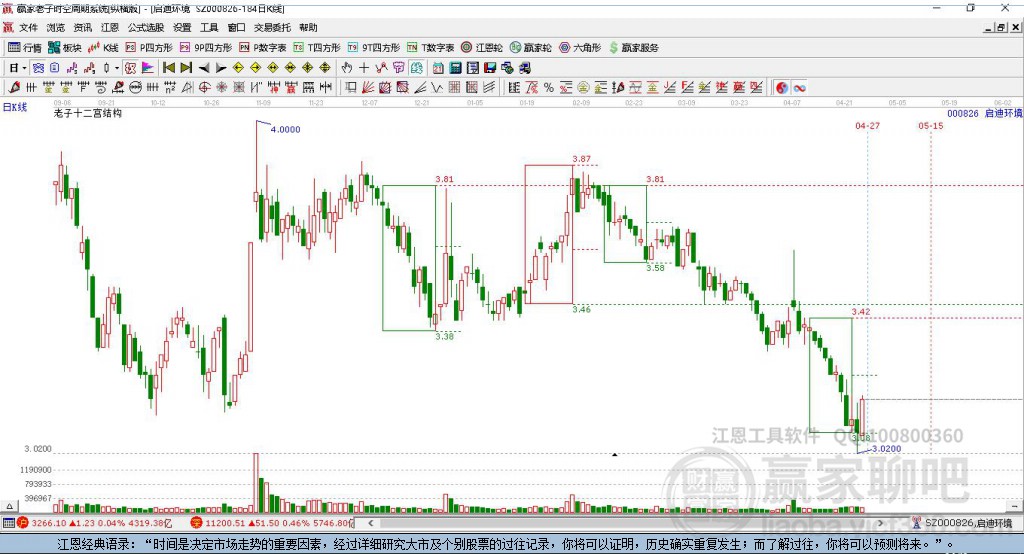1024x554 pixels.
Task: Open the 公式选股 menu
Action: (x=146, y=27)
